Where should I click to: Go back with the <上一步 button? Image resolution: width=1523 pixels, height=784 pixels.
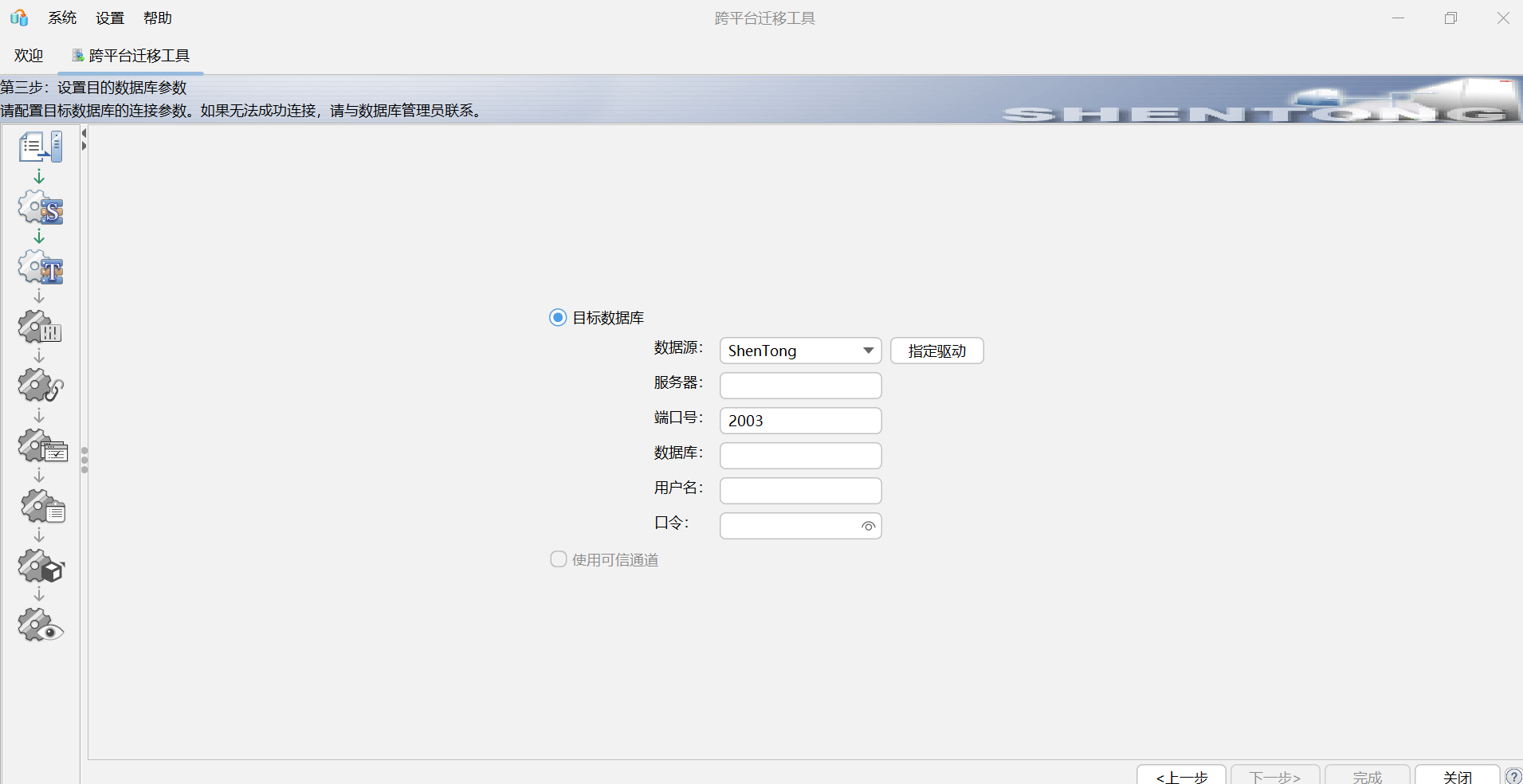1181,776
